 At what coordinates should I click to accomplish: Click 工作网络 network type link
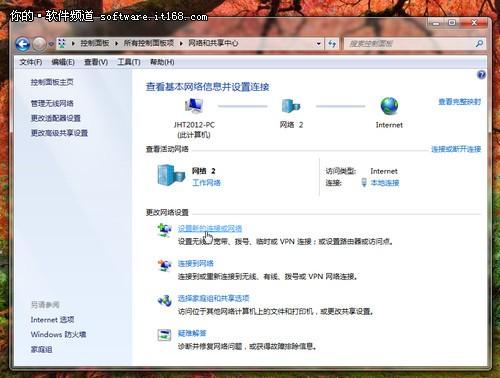coord(206,183)
